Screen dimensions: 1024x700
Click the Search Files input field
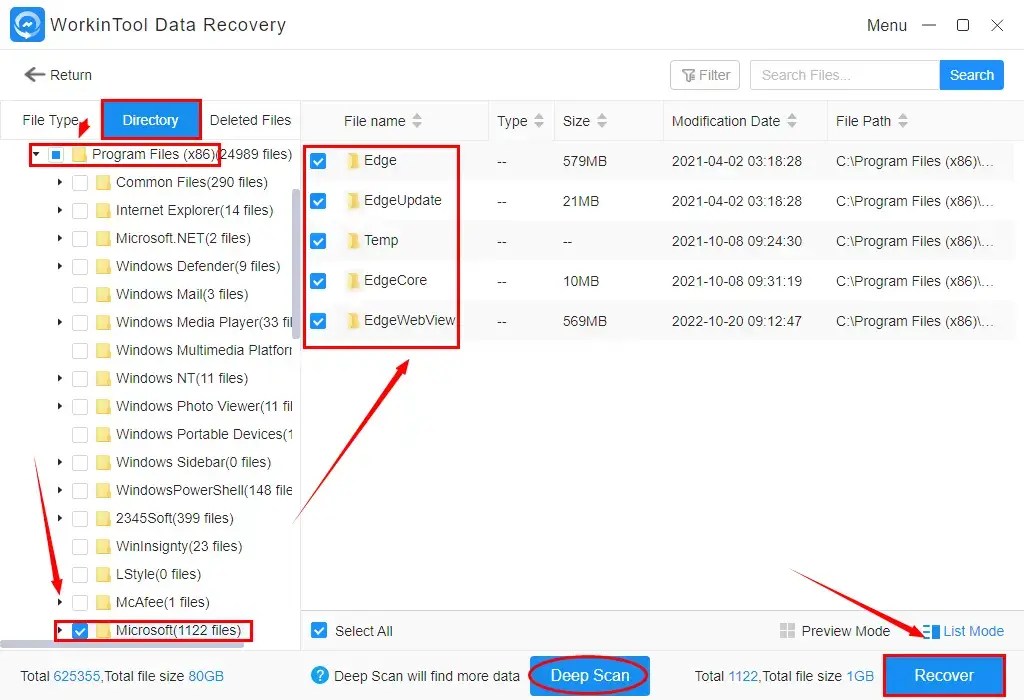point(843,74)
